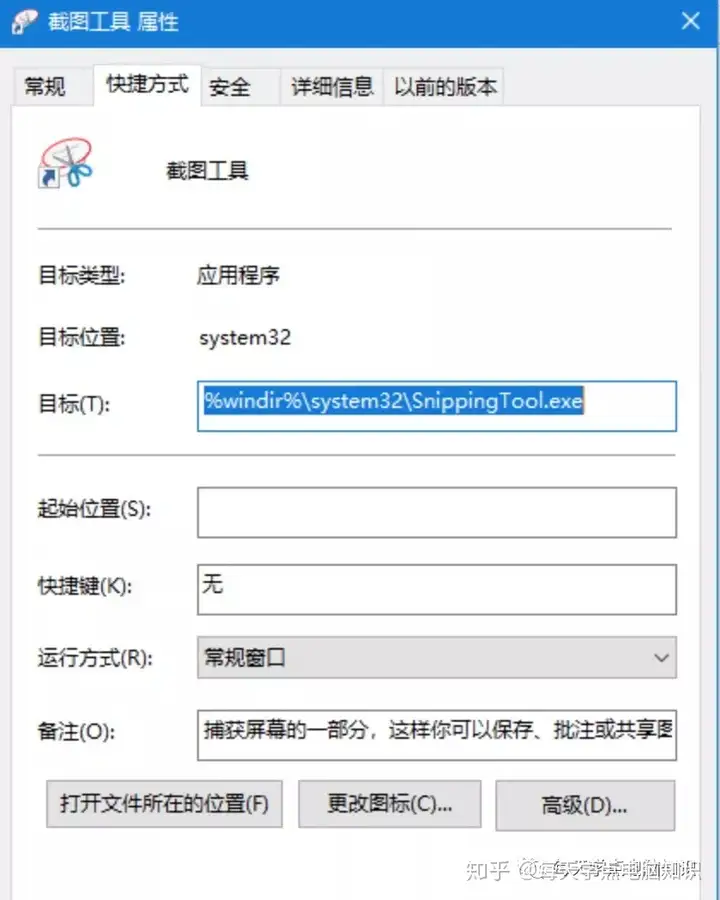Click the 目标(T) label
This screenshot has width=720, height=900.
74,405
